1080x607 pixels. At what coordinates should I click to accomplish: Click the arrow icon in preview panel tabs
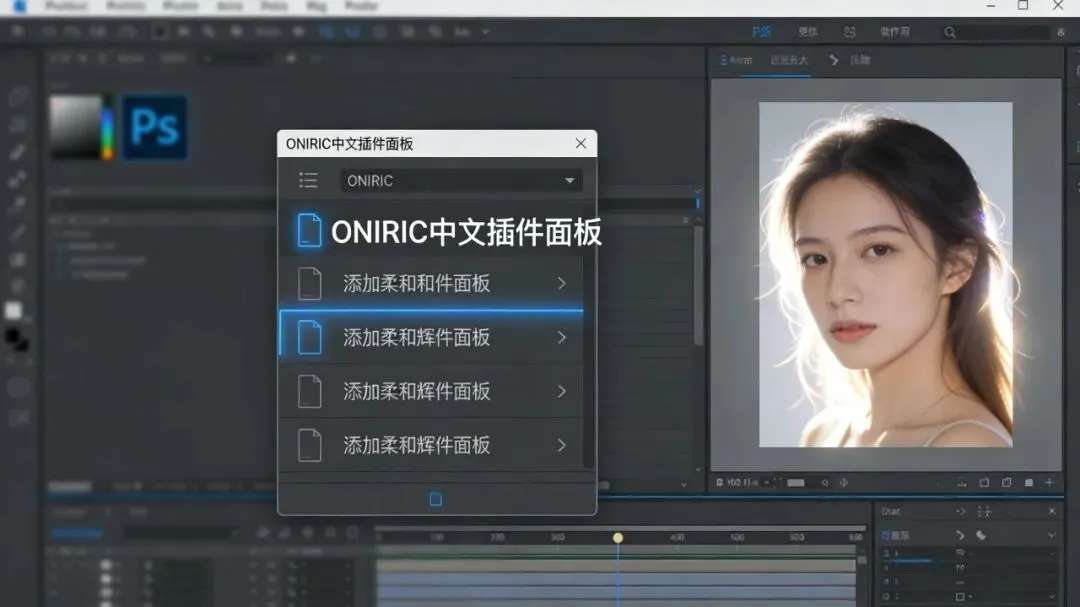pos(833,60)
